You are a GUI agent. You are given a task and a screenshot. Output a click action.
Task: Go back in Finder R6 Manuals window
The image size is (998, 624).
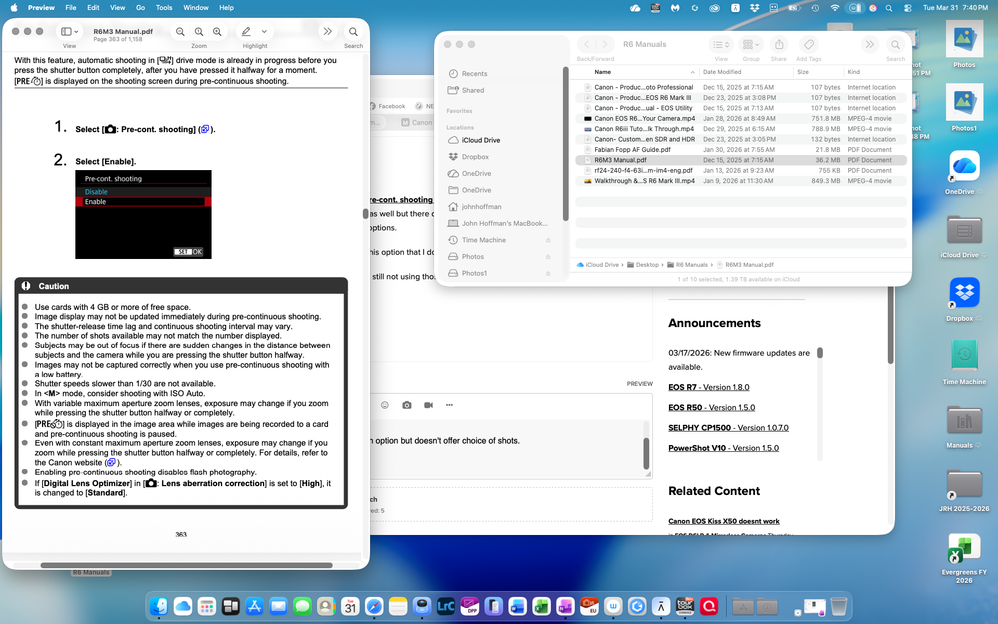tap(586, 45)
